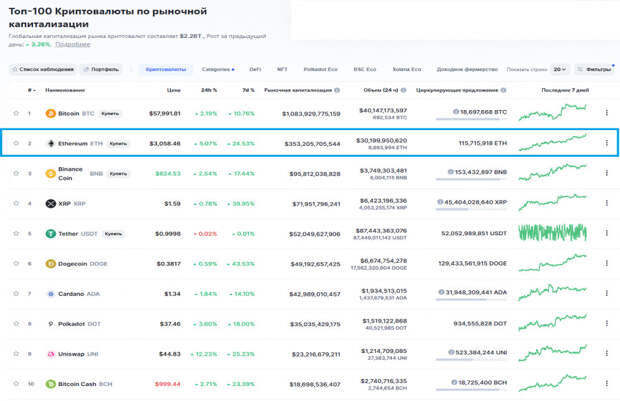Expand three-dot options for XRP row
The image size is (620, 401).
(x=607, y=203)
